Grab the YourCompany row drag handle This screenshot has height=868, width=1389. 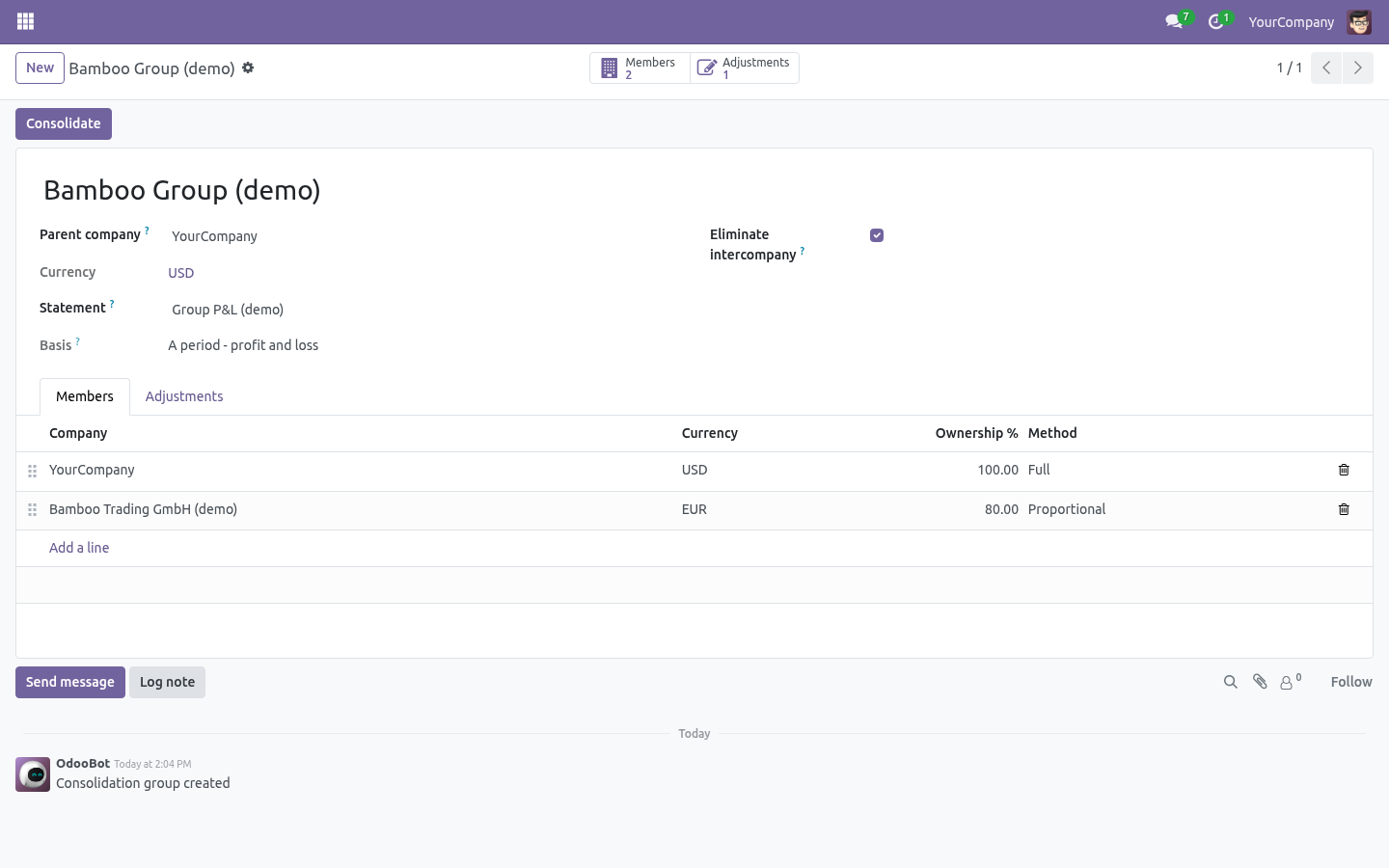pos(32,471)
